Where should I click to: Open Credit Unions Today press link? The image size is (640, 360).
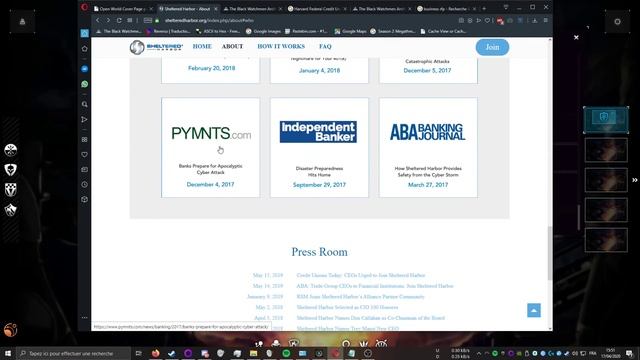tap(361, 276)
